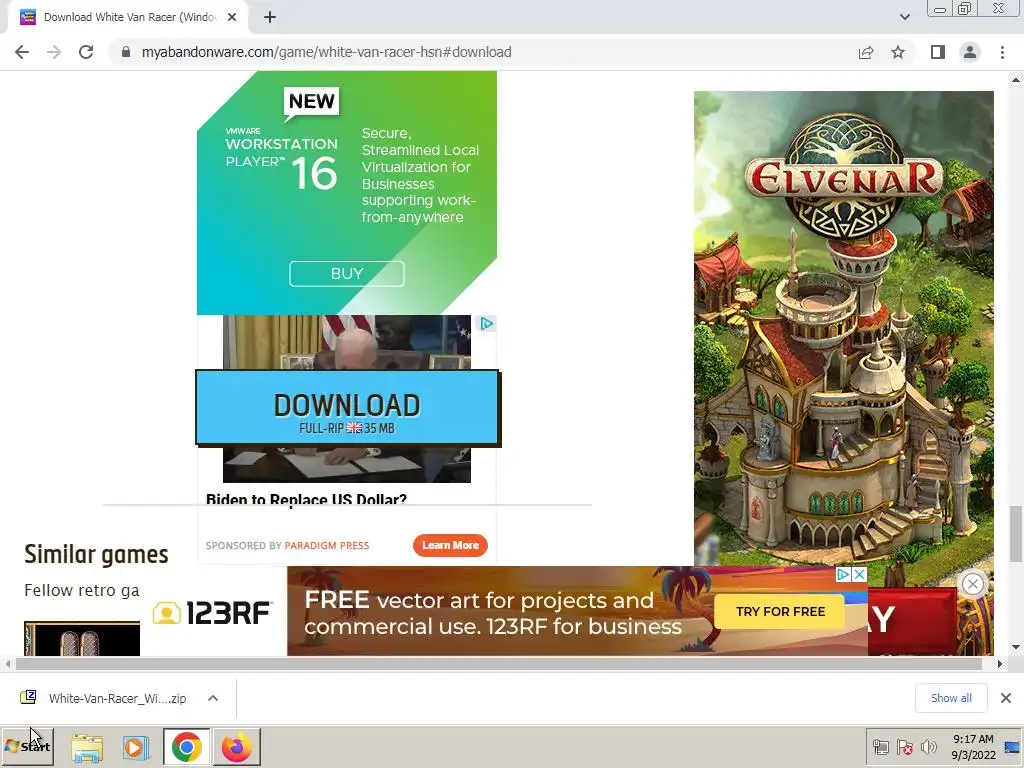The height and width of the screenshot is (768, 1024).
Task: Click the scroll up arrow
Action: click(x=1016, y=80)
